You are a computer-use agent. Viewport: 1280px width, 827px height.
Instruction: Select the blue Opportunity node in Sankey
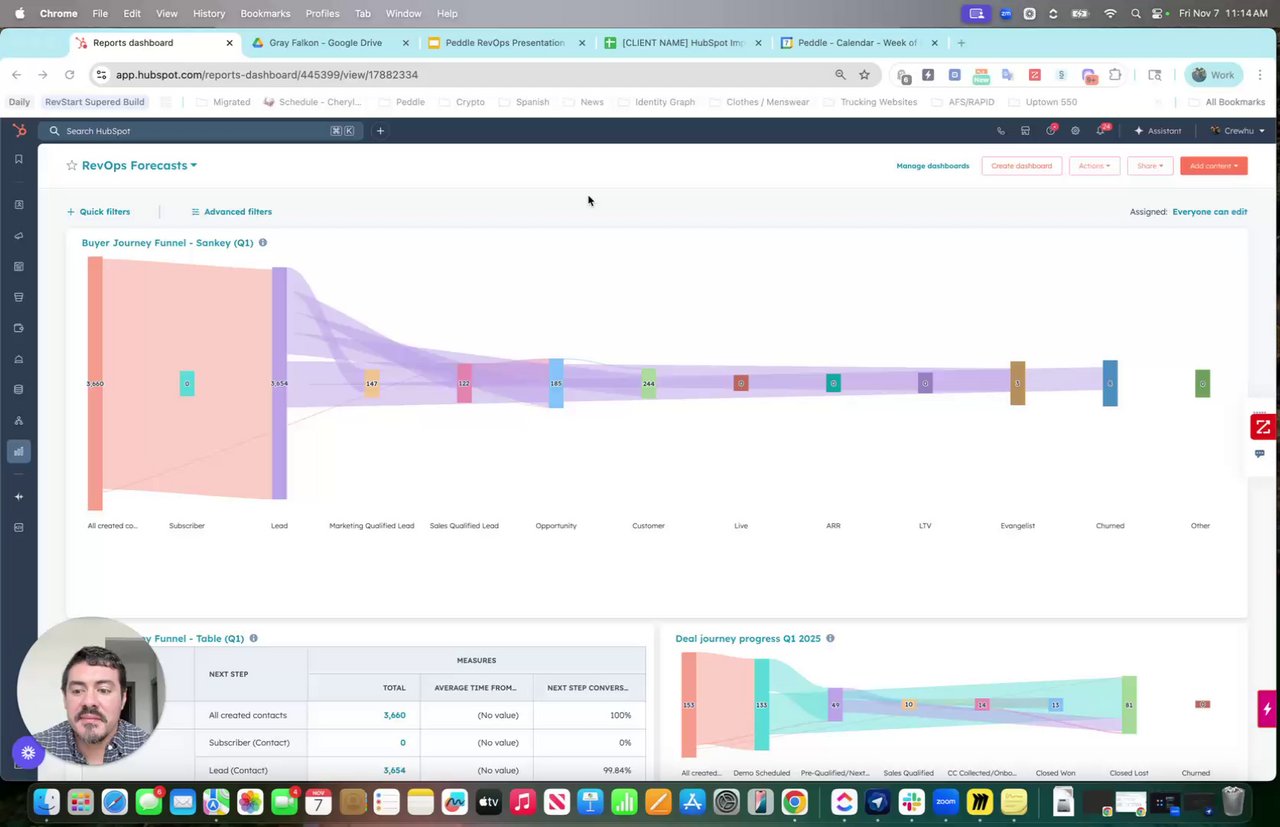click(x=556, y=383)
